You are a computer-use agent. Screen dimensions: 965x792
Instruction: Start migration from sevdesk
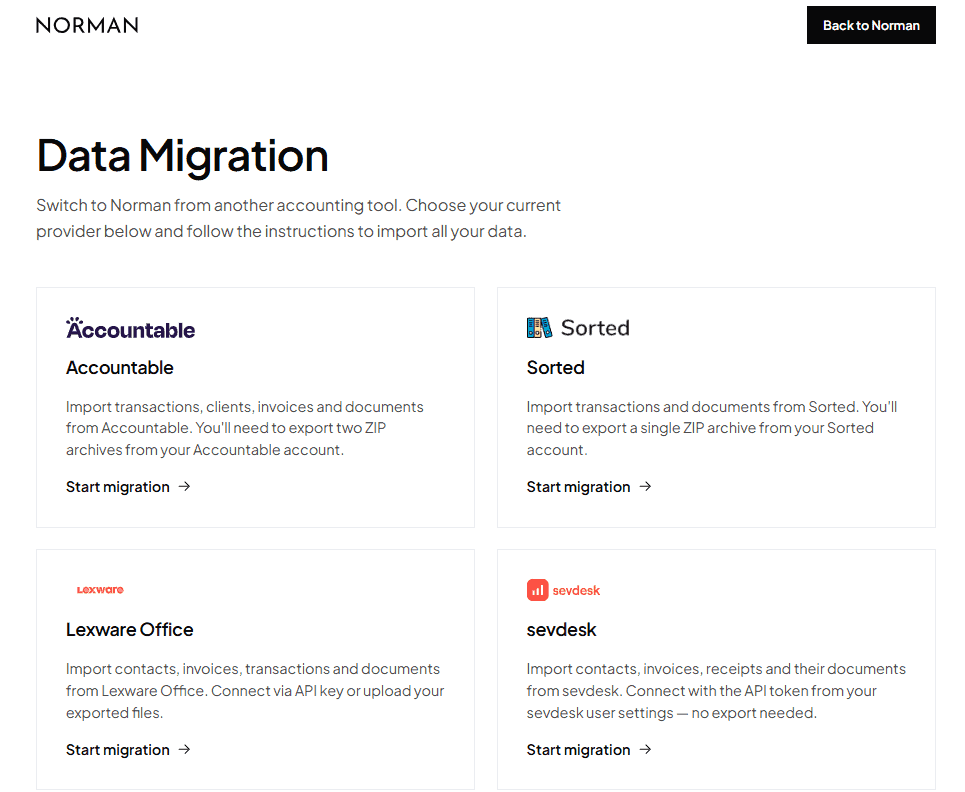(x=589, y=750)
